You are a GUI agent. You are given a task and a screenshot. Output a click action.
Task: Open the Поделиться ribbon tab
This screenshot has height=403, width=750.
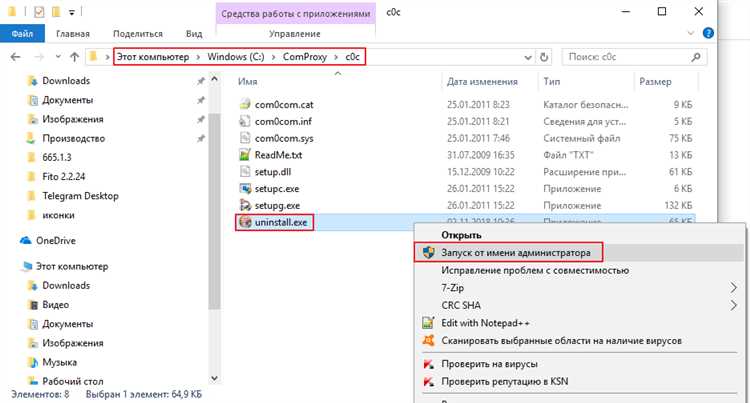pos(138,34)
